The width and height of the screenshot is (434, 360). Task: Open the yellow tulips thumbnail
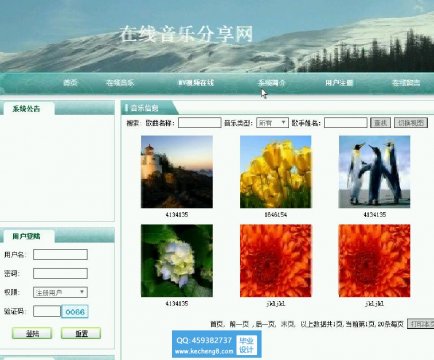pos(276,172)
